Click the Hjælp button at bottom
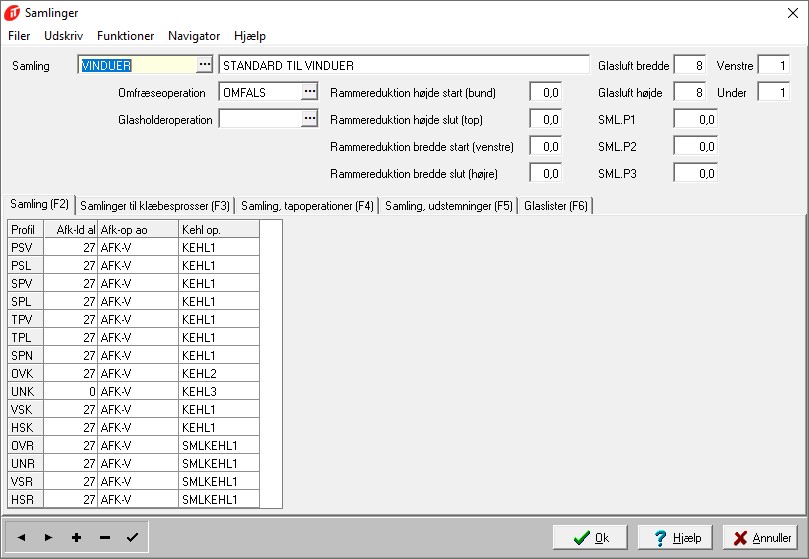This screenshot has height=559, width=809. pyautogui.click(x=675, y=538)
